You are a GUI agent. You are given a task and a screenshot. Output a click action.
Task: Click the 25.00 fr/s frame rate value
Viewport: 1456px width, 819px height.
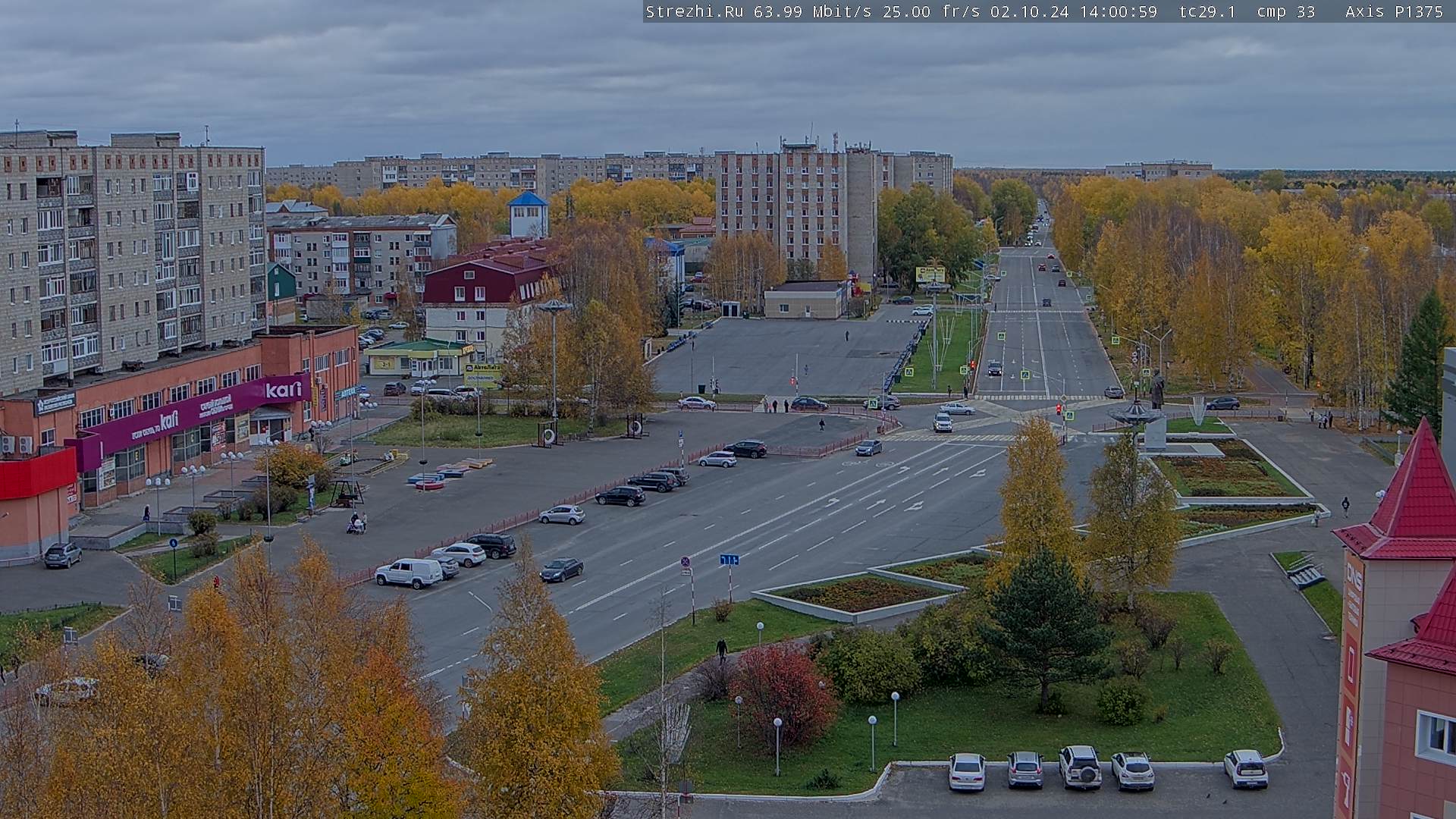tap(931, 11)
